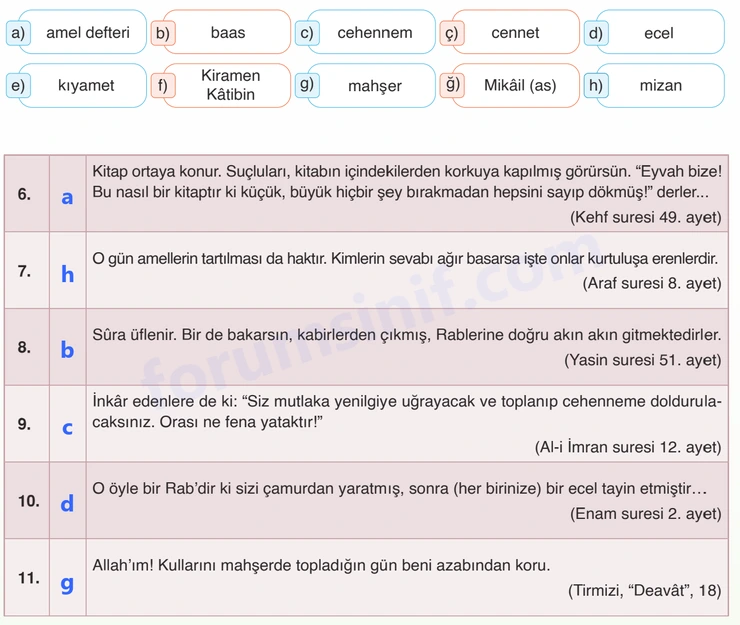Click the answer 'g' in row 11

click(67, 584)
